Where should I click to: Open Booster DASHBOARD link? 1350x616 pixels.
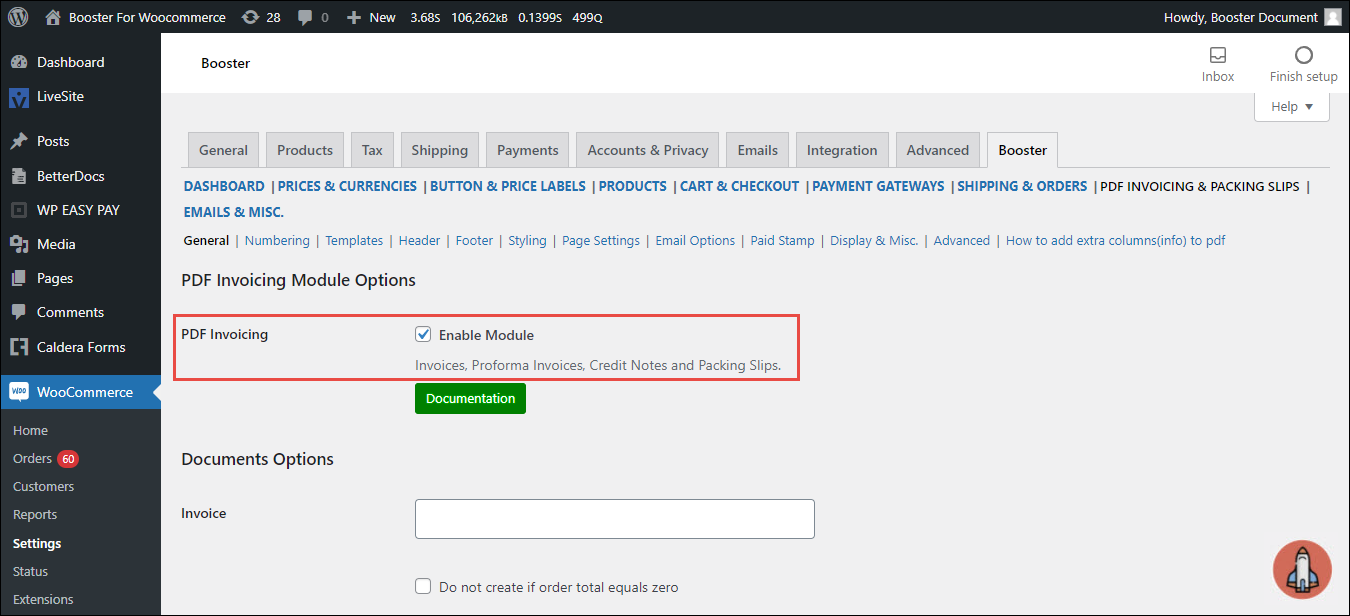[x=224, y=186]
